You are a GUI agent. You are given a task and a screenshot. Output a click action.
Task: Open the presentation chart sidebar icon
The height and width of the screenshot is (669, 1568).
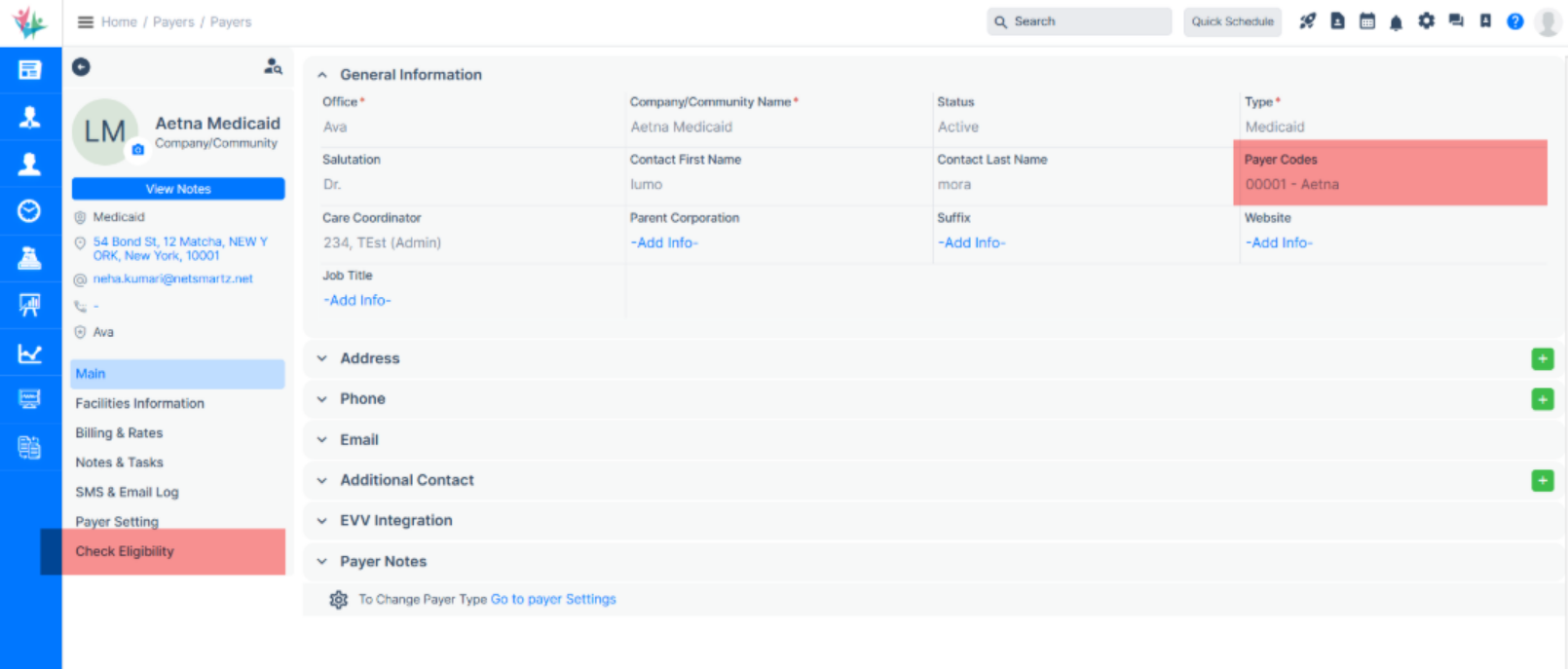(30, 305)
